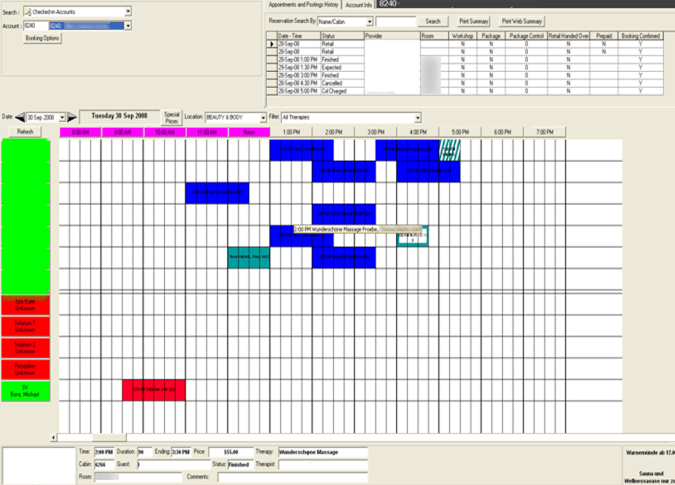Select the Solarium 1 resource row label
The height and width of the screenshot is (485, 675).
(x=25, y=326)
